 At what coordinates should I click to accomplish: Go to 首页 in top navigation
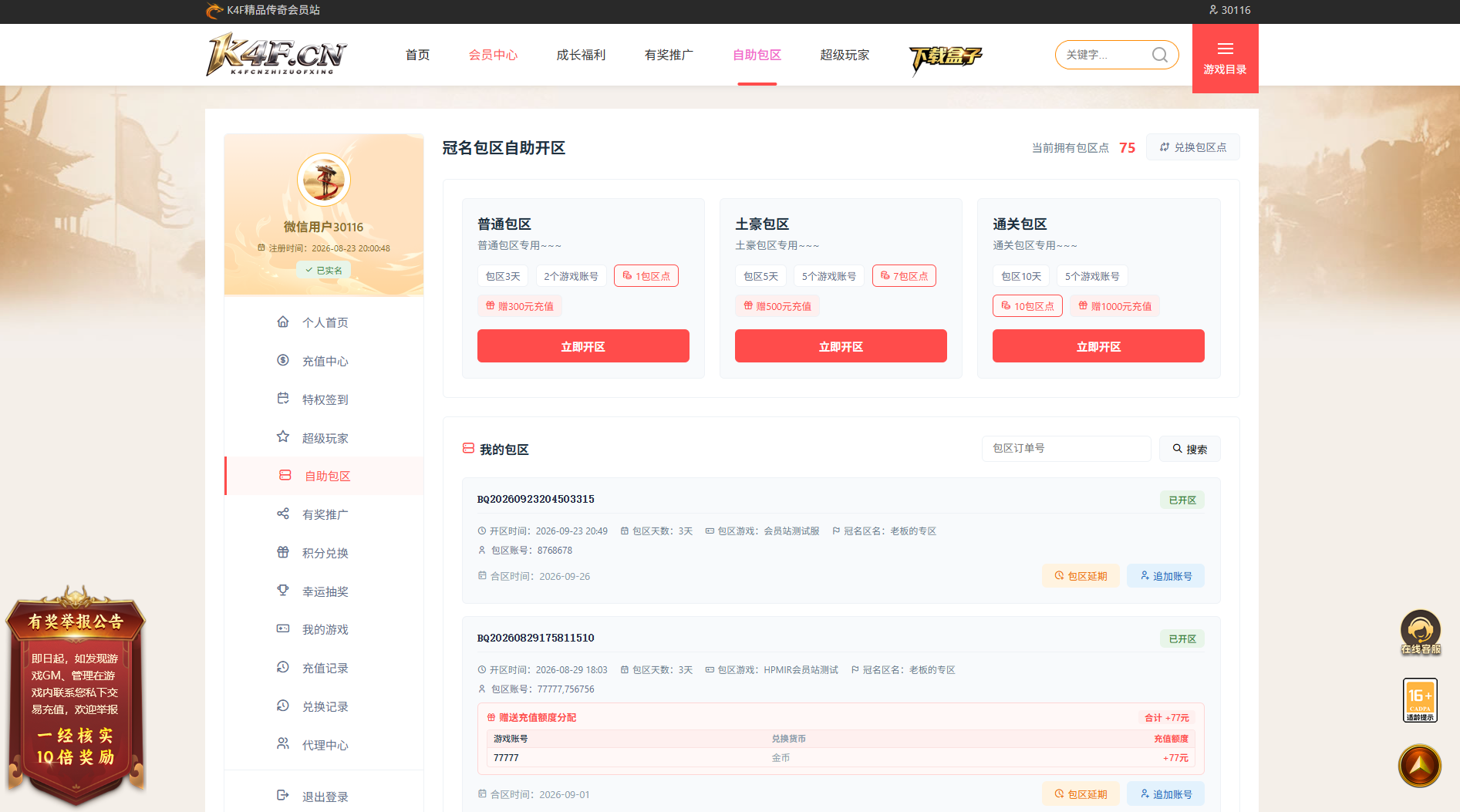pos(417,55)
